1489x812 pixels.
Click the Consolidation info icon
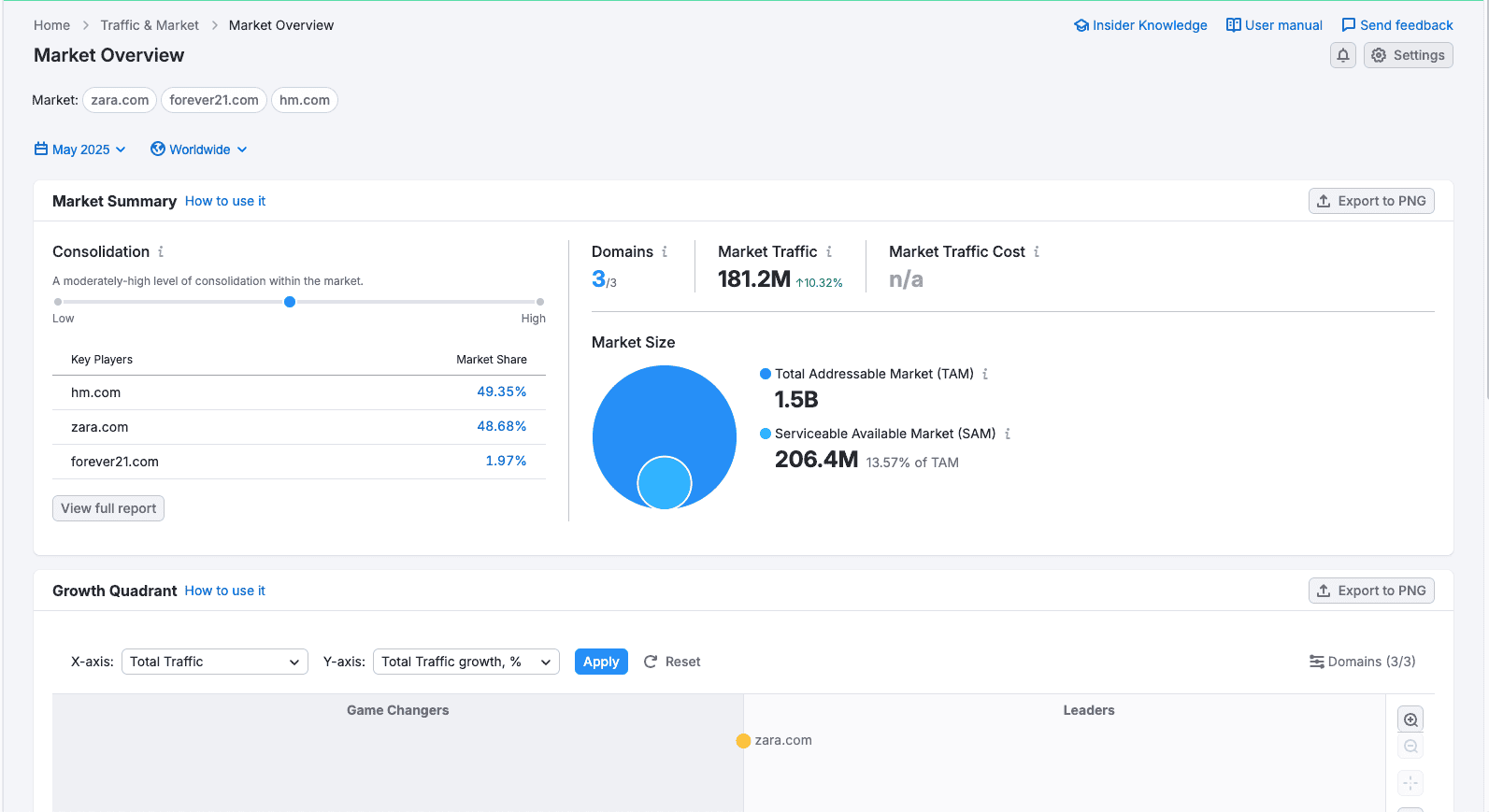[161, 251]
